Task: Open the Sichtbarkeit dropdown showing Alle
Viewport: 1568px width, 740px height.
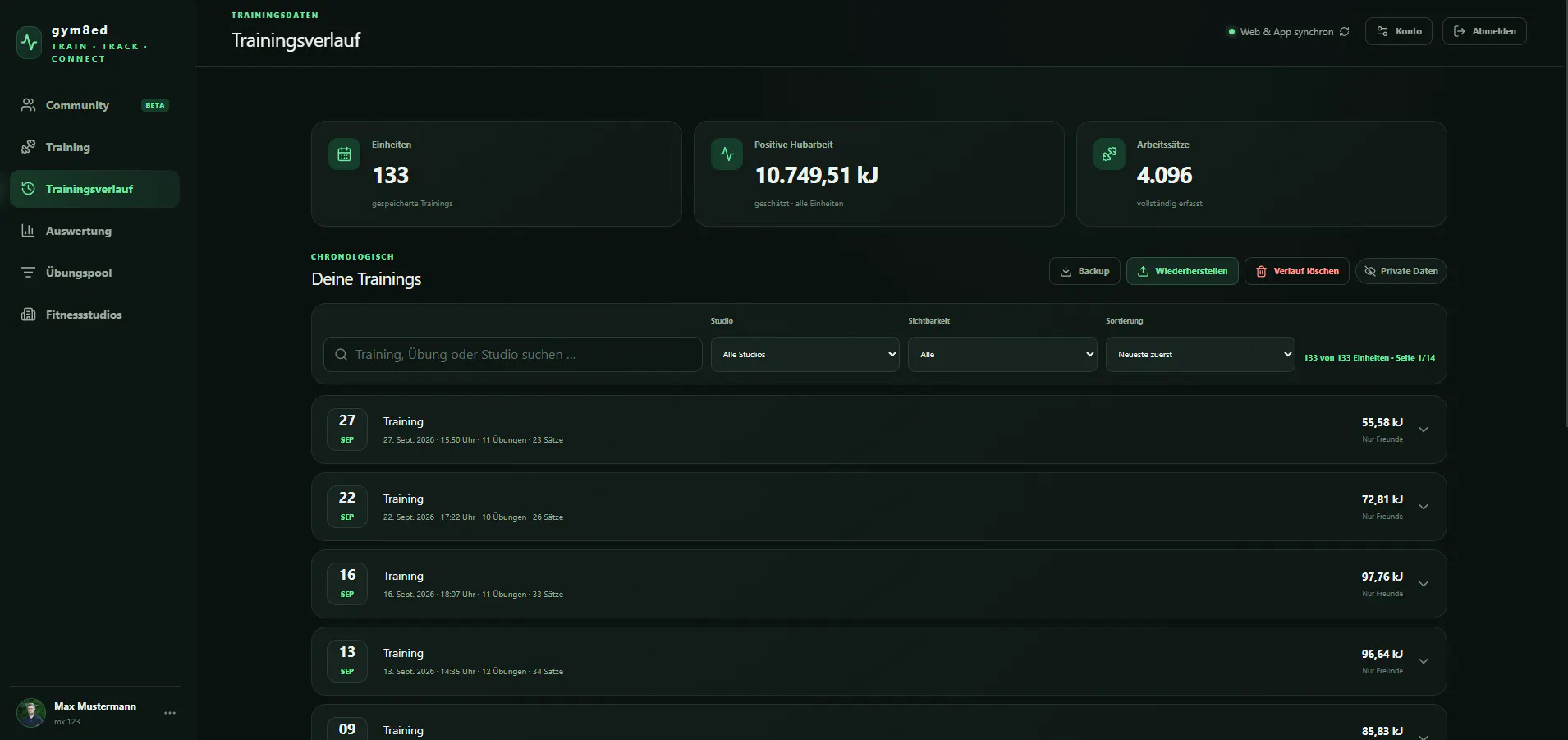Action: pos(1002,355)
